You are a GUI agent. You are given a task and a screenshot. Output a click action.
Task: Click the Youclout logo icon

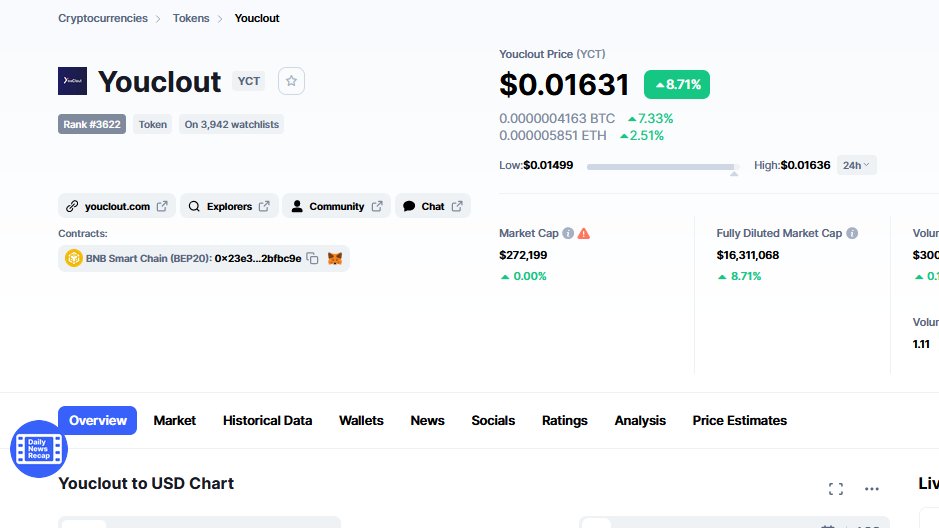click(x=72, y=81)
